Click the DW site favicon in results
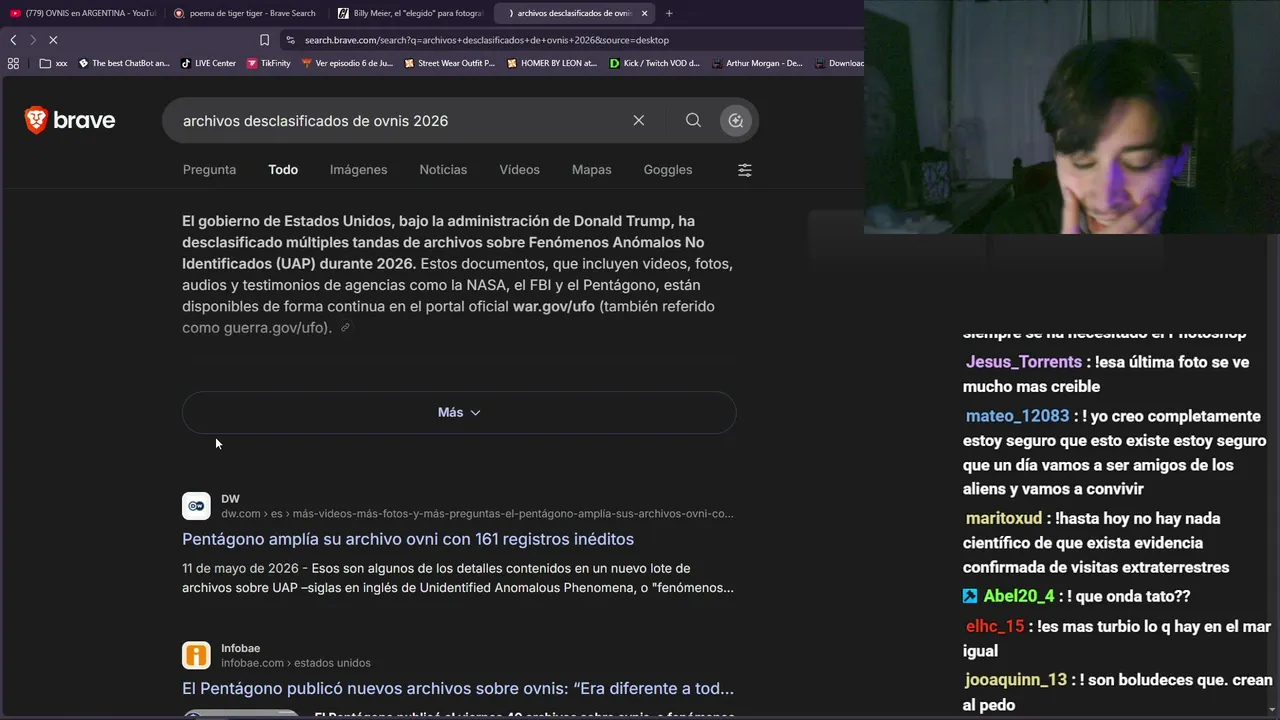Viewport: 1280px width, 720px height. tap(196, 506)
